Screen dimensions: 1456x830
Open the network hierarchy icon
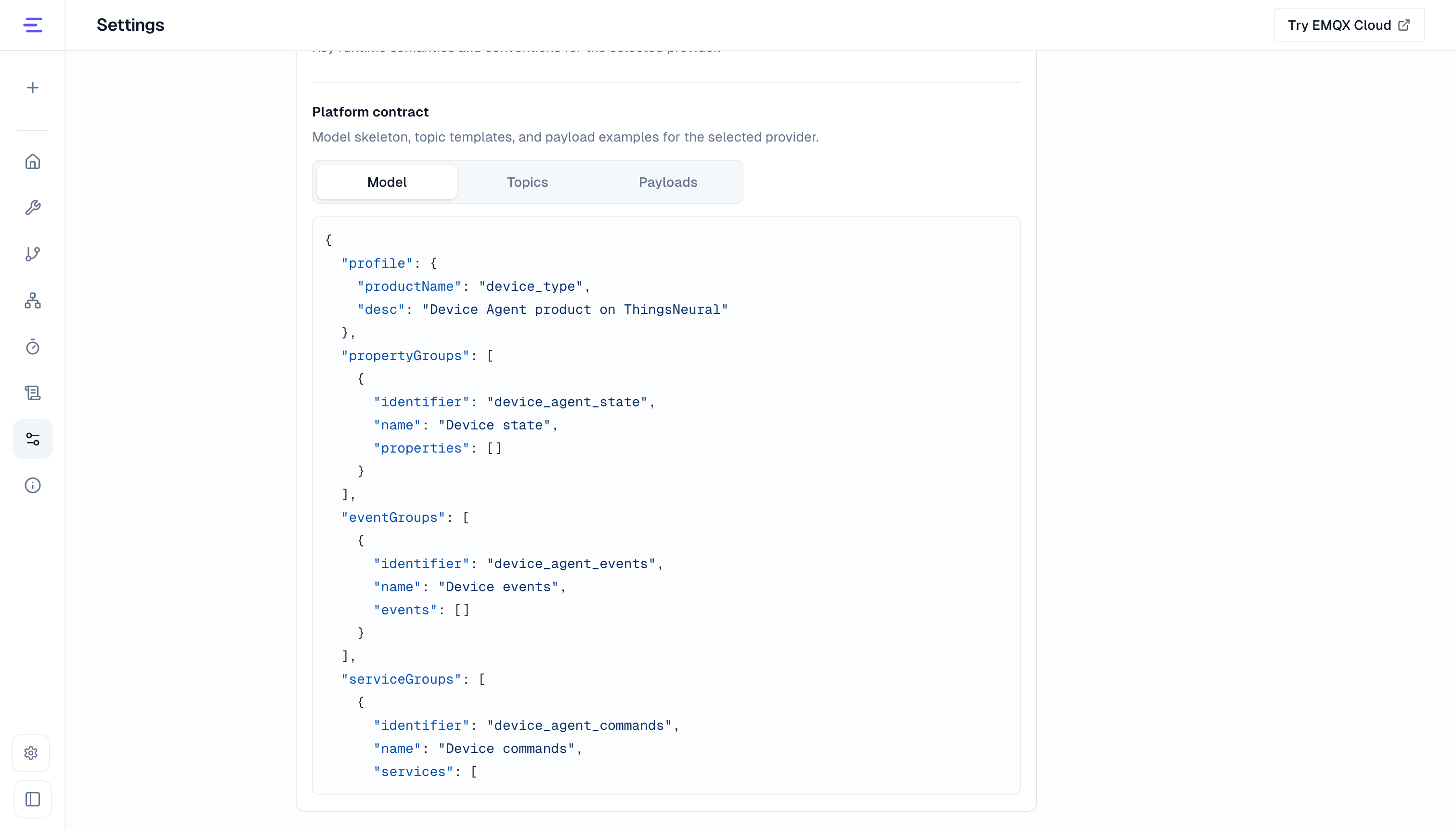[32, 300]
